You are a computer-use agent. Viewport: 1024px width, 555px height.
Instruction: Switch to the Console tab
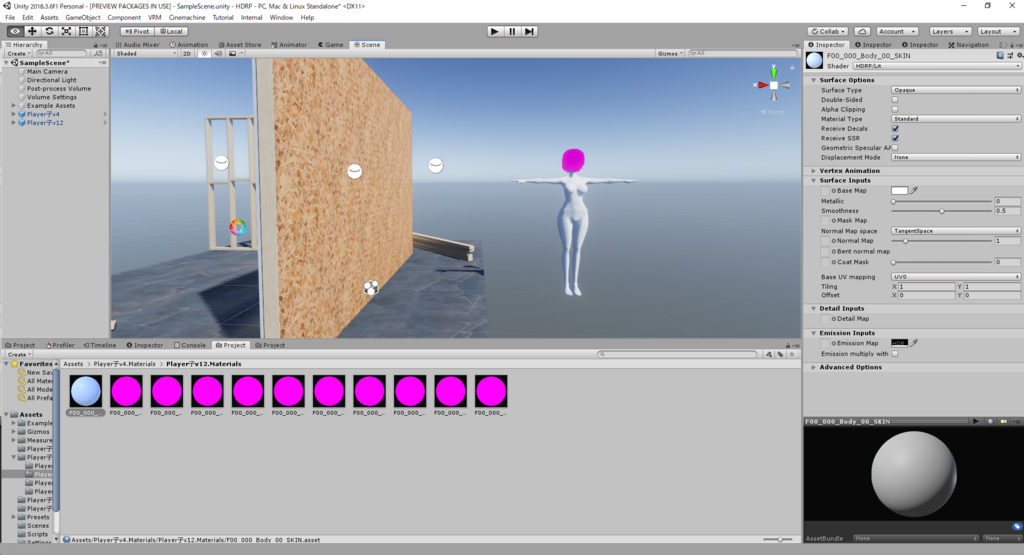(189, 345)
